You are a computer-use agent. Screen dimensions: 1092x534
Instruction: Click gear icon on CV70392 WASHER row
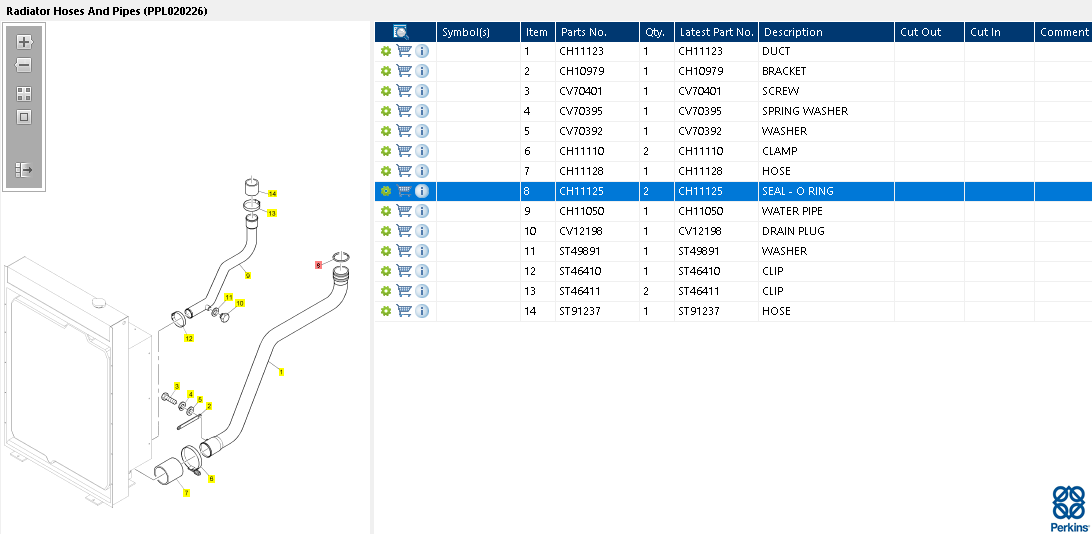coord(386,131)
